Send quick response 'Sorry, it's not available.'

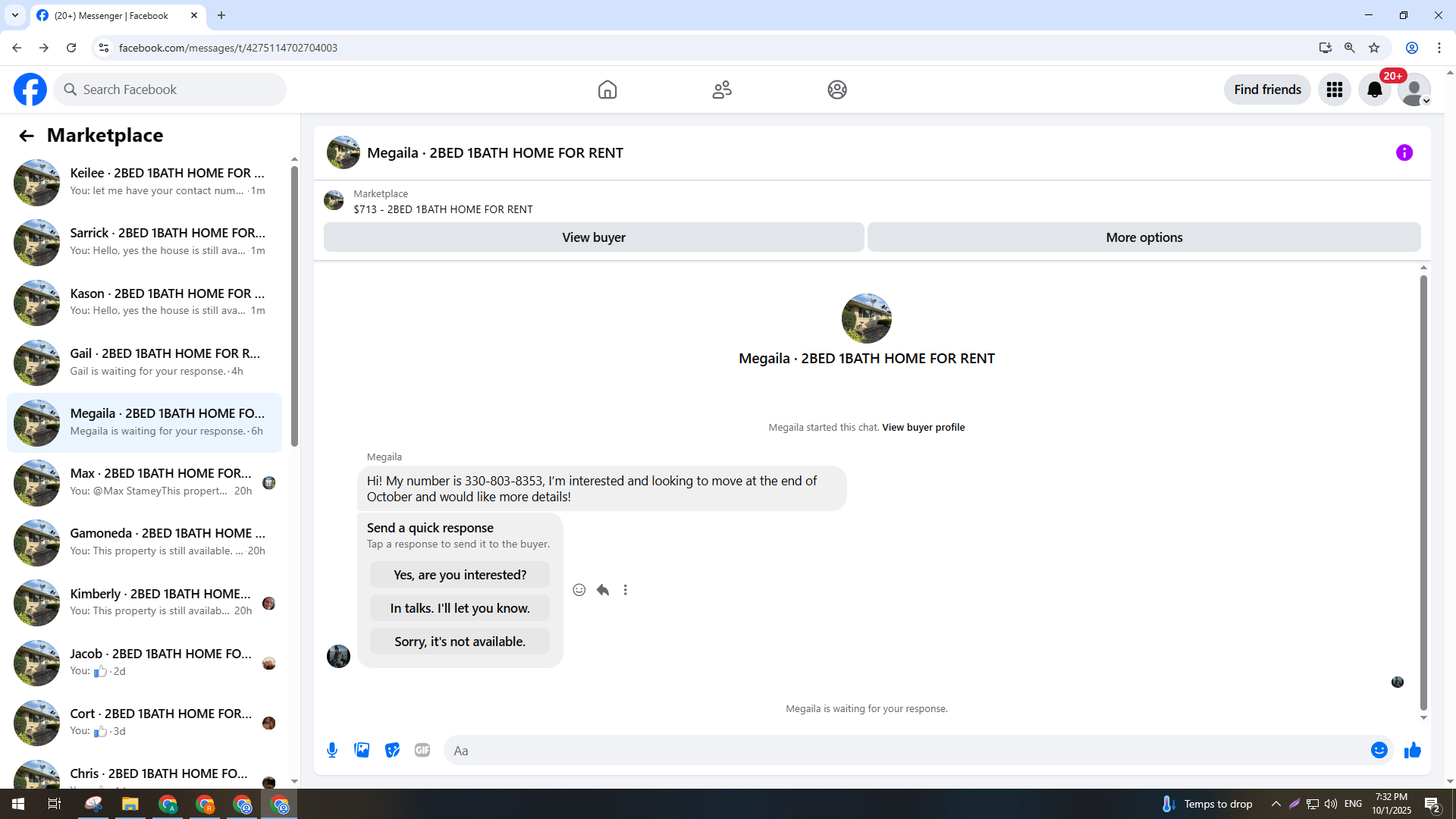coord(460,642)
